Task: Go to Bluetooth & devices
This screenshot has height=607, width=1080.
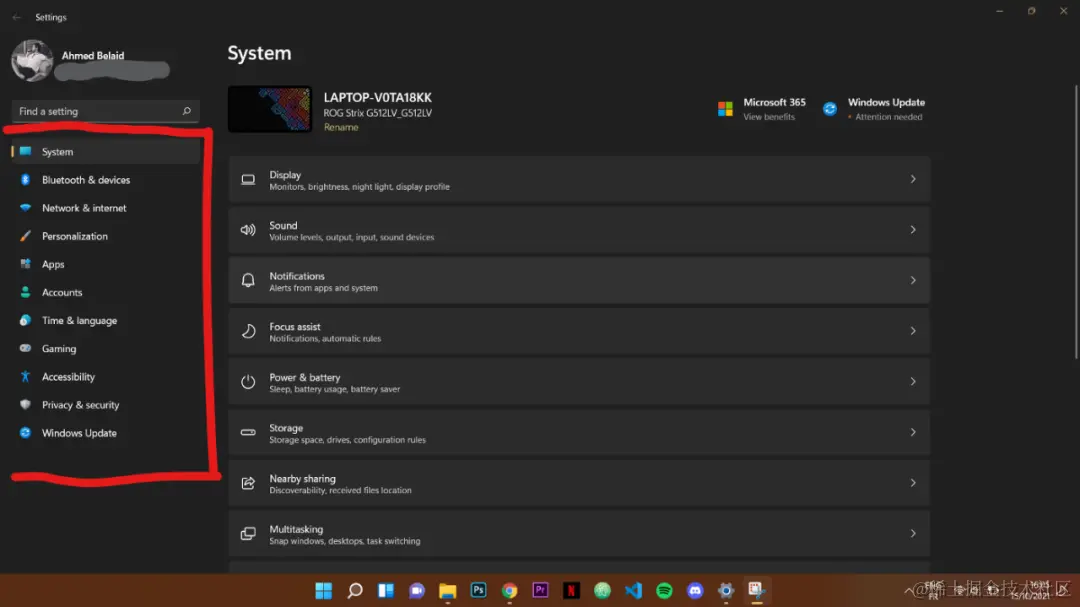Action: point(105,180)
